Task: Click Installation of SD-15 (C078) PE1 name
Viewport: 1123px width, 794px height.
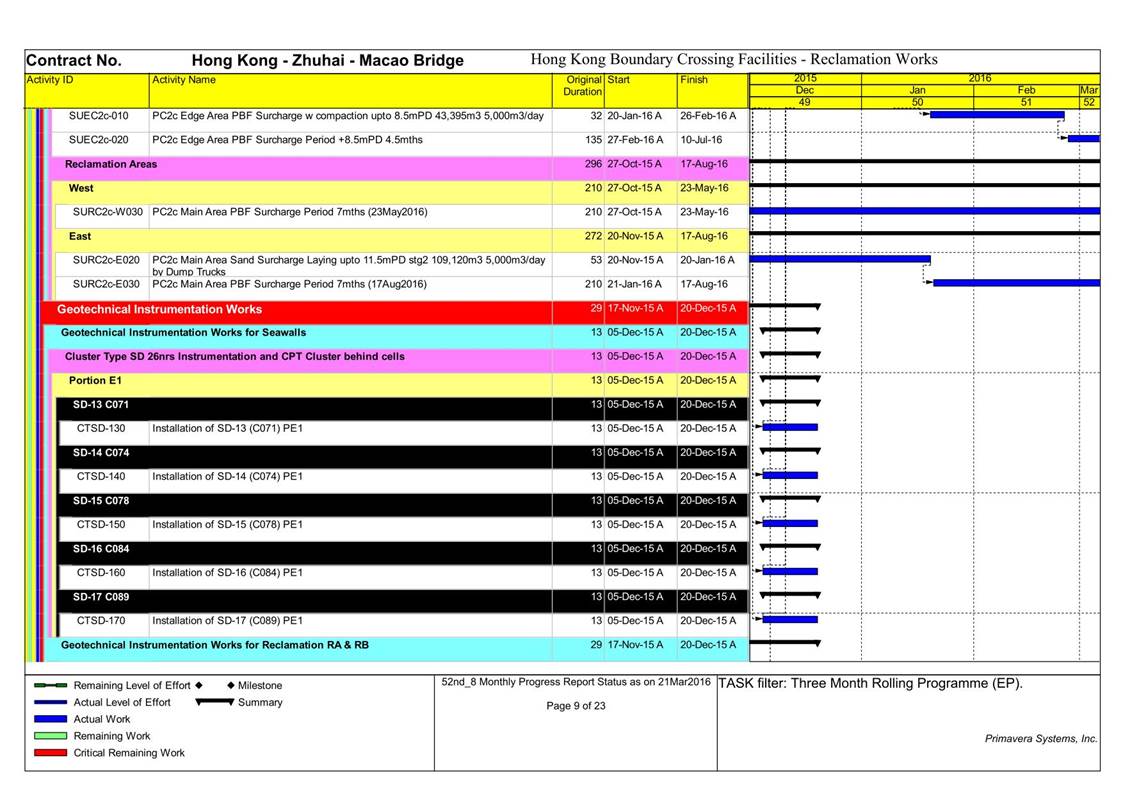Action: pos(228,525)
